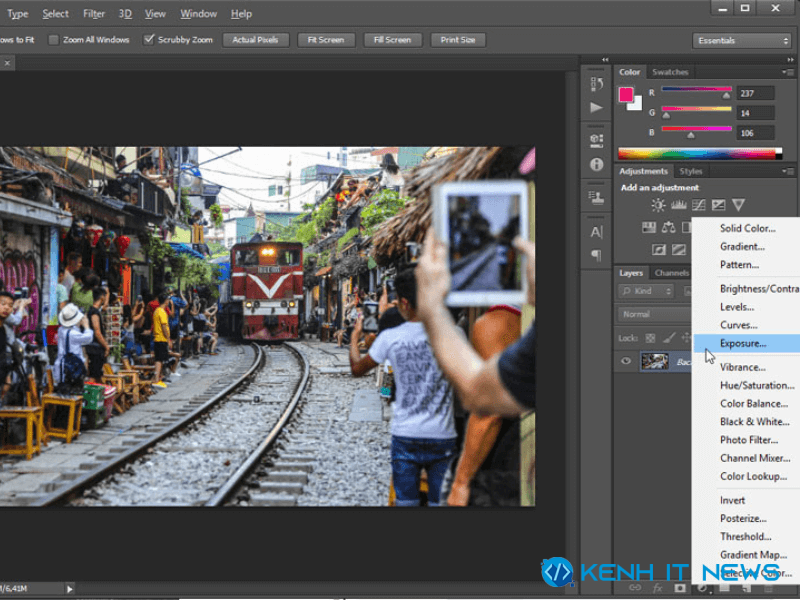Open the History panel icon
The height and width of the screenshot is (600, 800).
[x=596, y=84]
